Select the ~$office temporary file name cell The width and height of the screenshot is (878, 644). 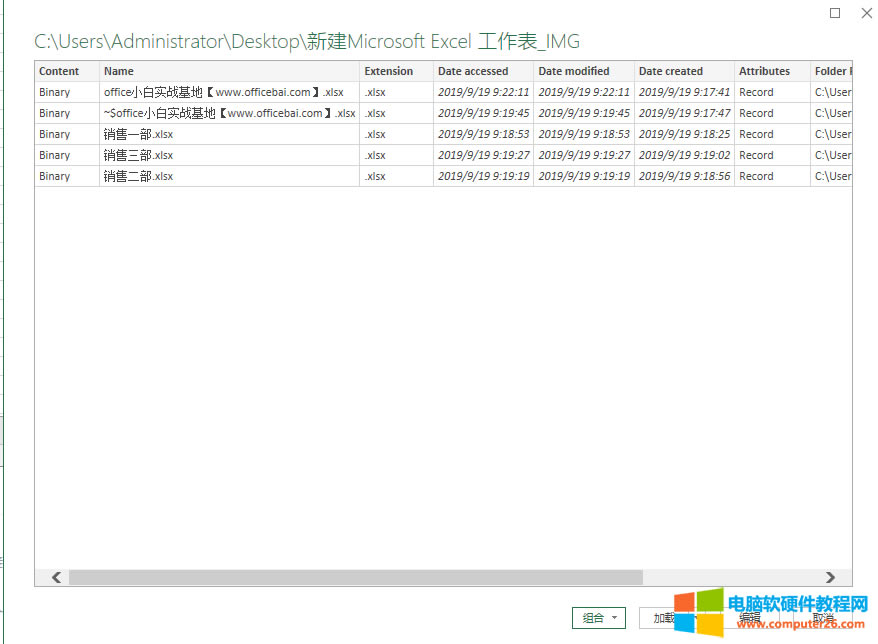coord(229,113)
